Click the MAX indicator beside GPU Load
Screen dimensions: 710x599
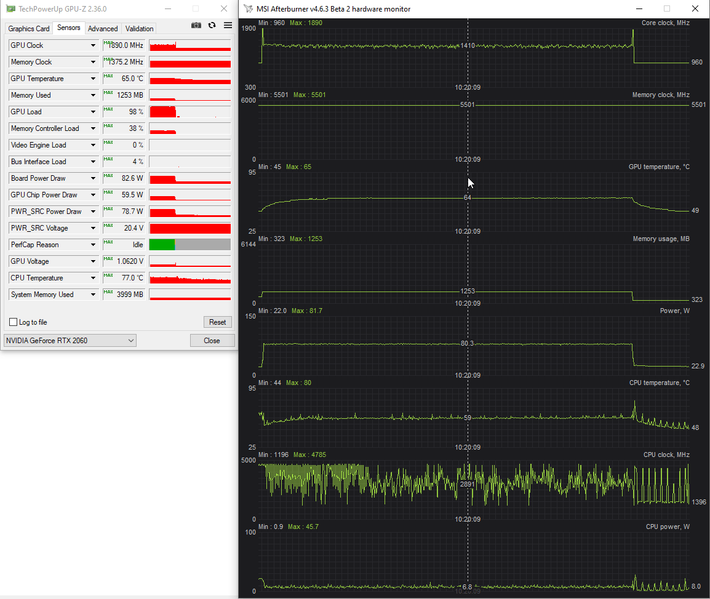pyautogui.click(x=108, y=109)
